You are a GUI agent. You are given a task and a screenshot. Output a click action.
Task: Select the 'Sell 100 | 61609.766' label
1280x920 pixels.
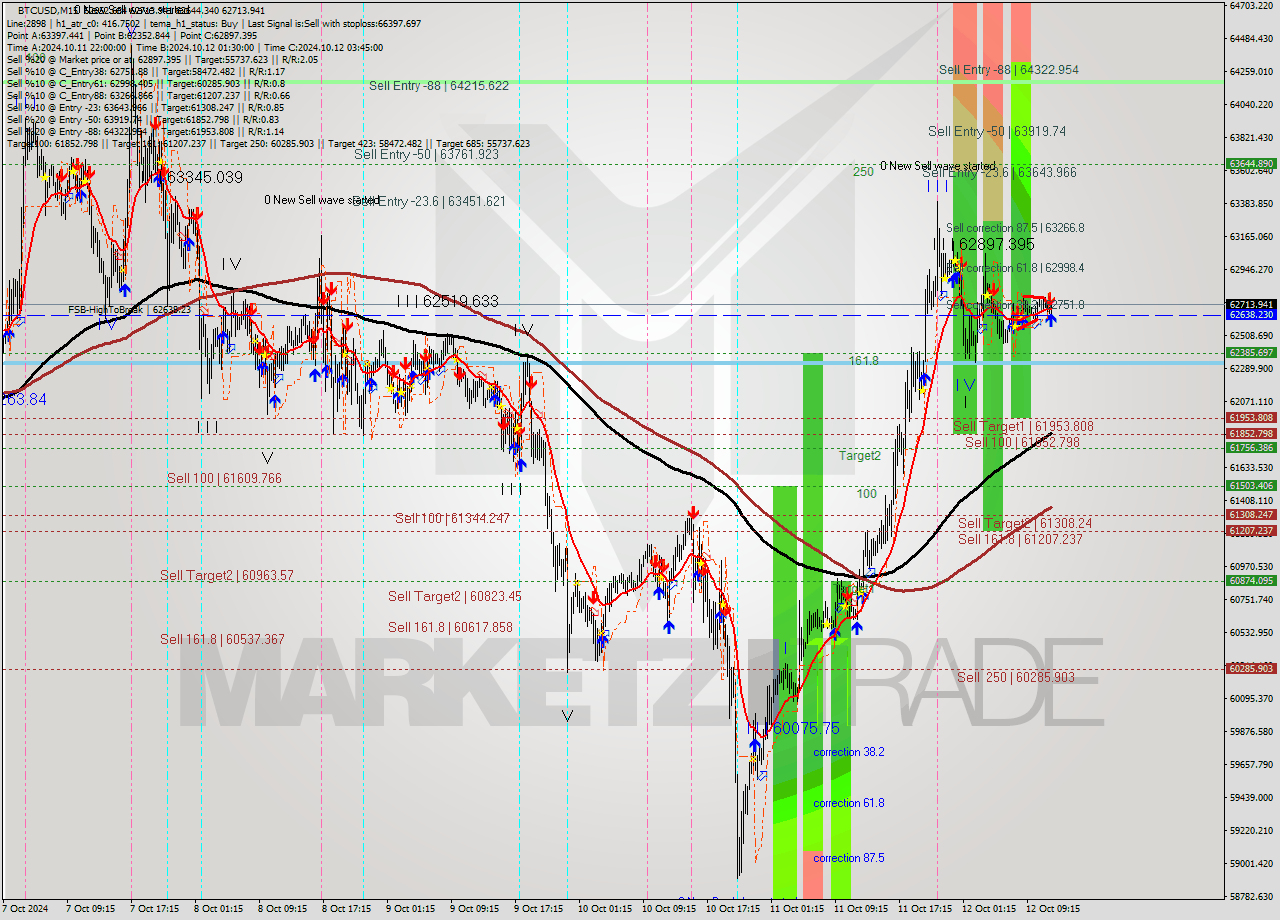(224, 479)
